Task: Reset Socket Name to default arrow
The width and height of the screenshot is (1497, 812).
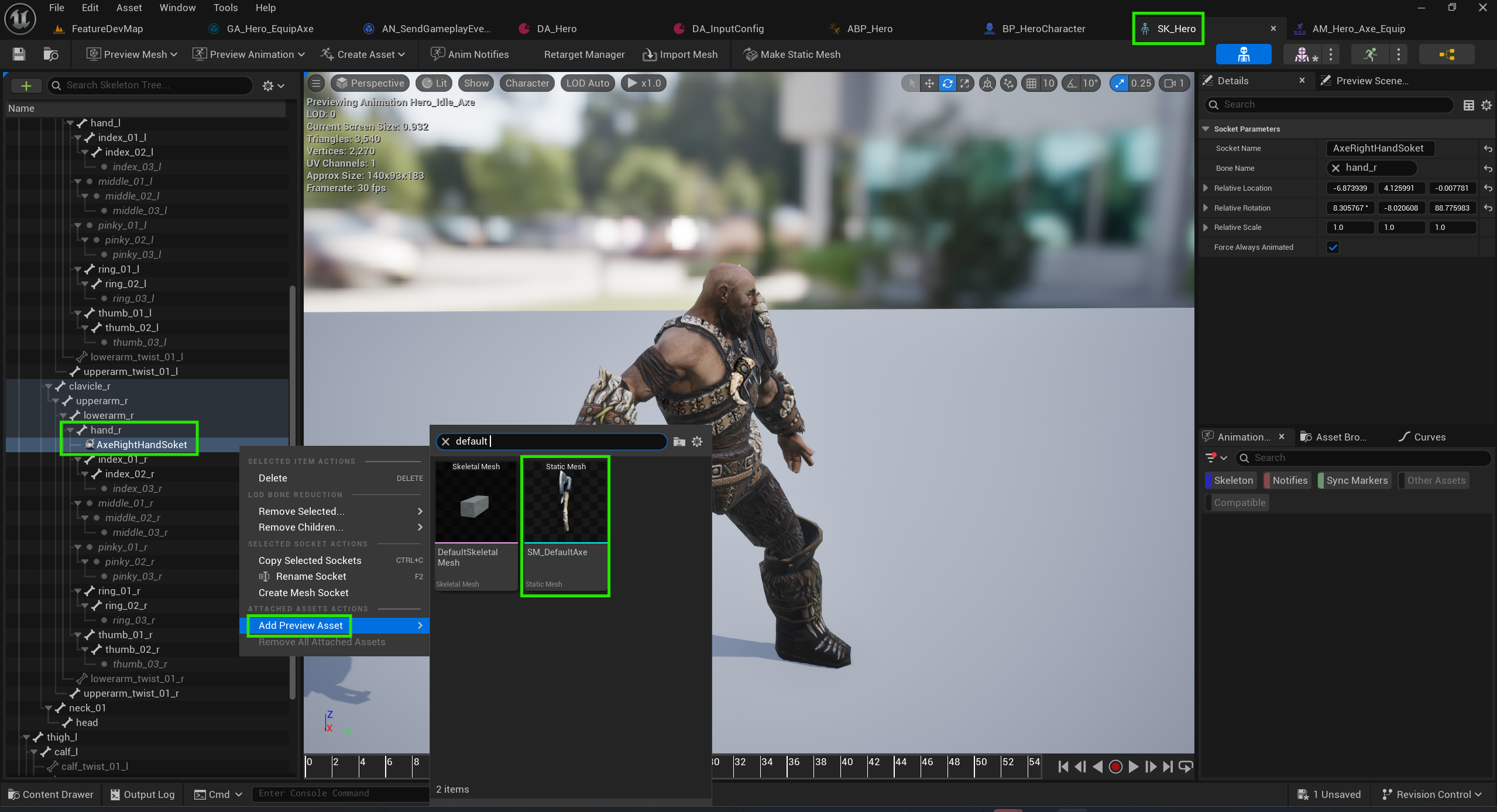Action: [x=1488, y=149]
